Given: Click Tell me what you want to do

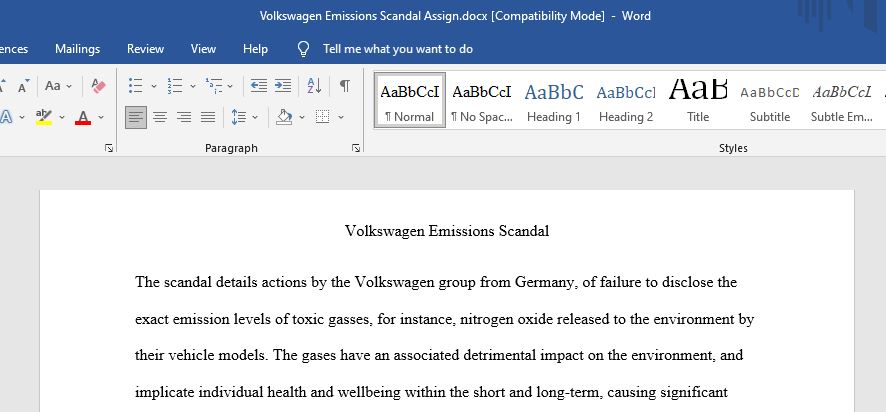Looking at the screenshot, I should 398,49.
